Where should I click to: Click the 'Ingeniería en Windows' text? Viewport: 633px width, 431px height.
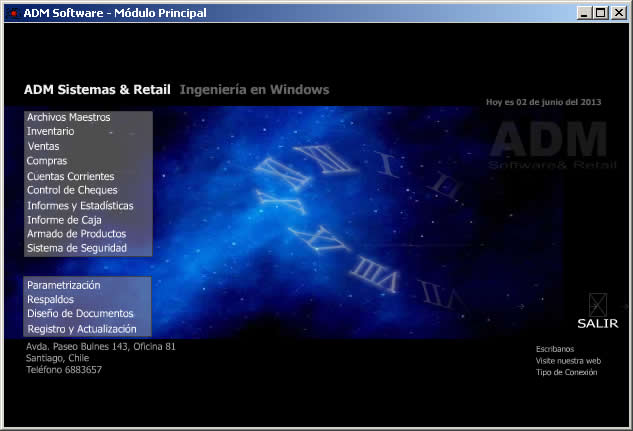[254, 90]
